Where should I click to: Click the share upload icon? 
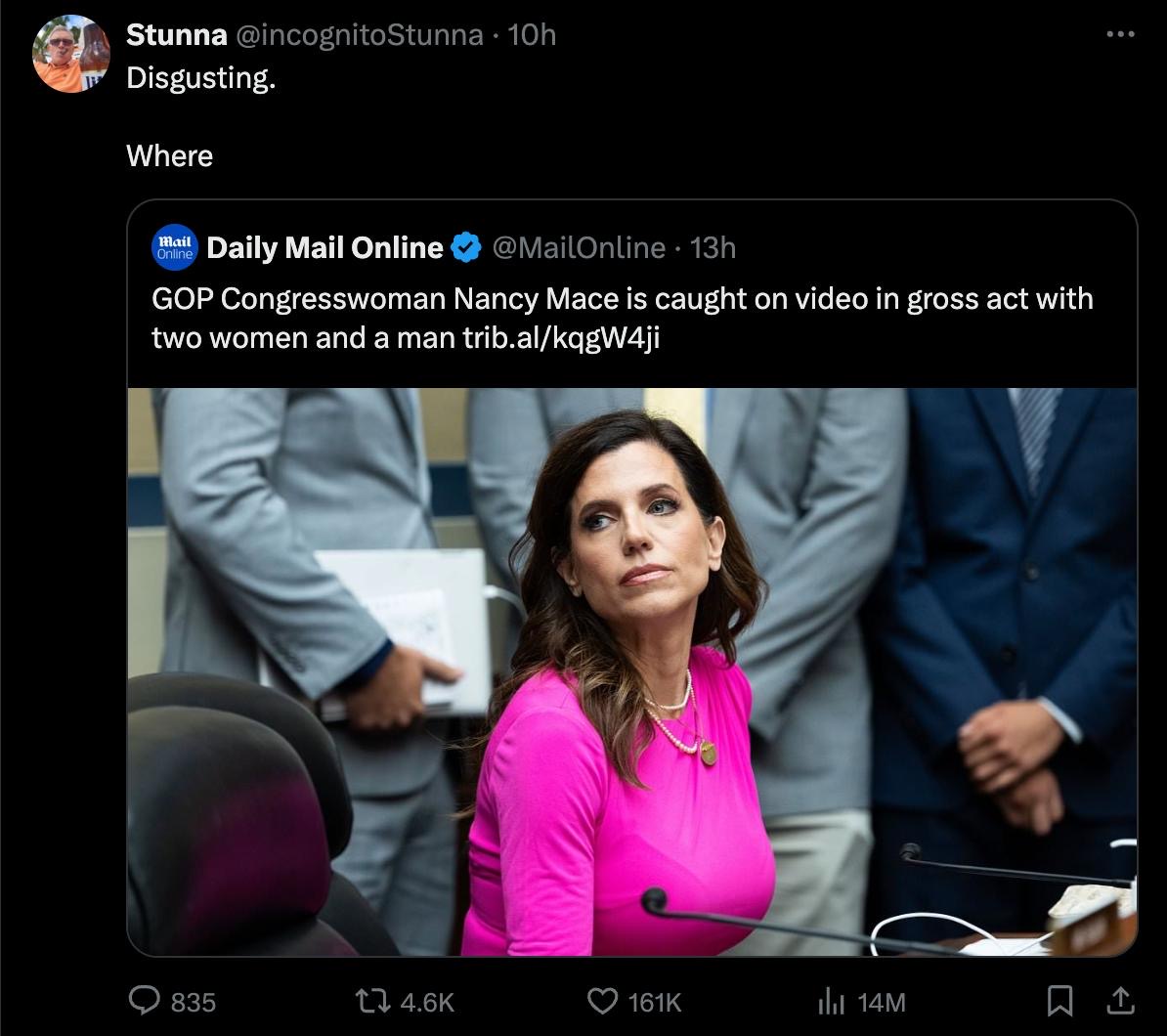tap(1120, 1000)
